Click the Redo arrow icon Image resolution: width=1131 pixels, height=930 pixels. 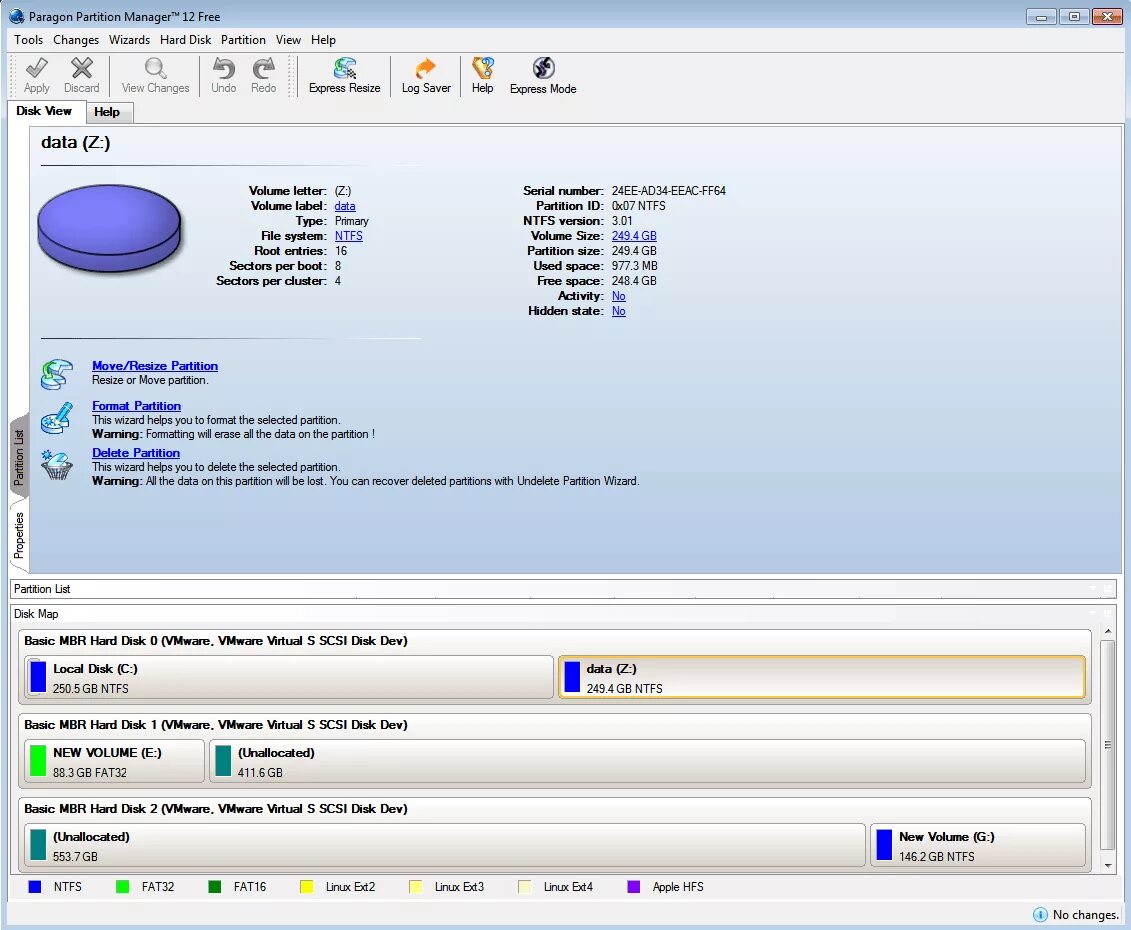point(263,69)
